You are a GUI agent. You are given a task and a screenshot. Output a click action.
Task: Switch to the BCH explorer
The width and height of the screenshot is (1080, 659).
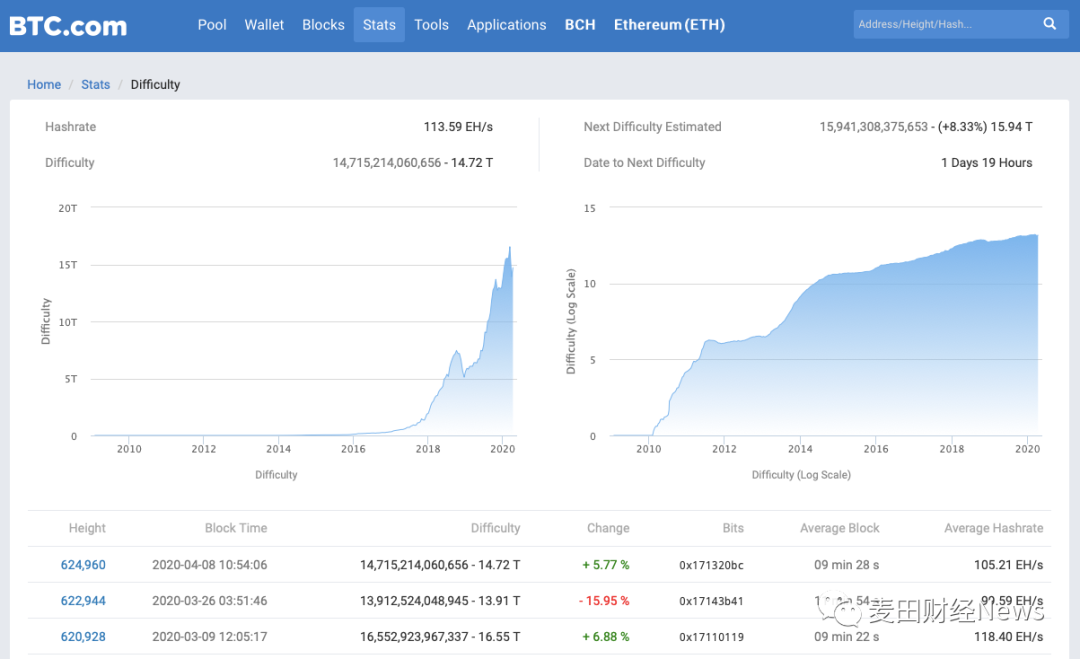(x=580, y=25)
